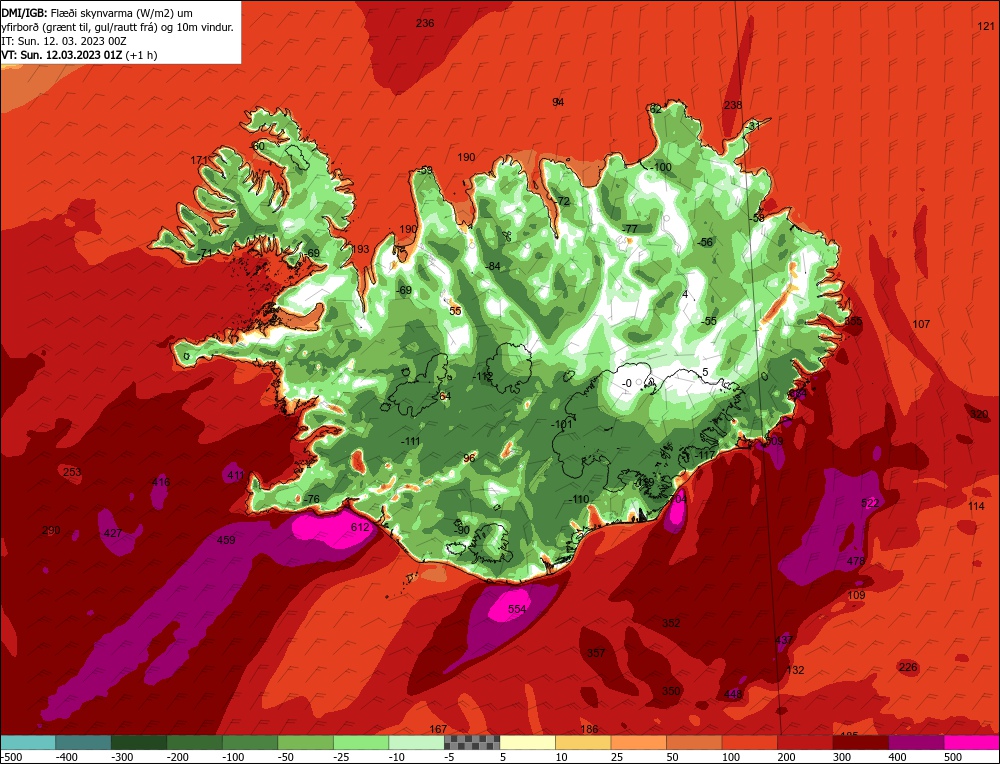Click the teal legend swatch between -400 and -300
The image size is (1000, 764).
click(83, 742)
